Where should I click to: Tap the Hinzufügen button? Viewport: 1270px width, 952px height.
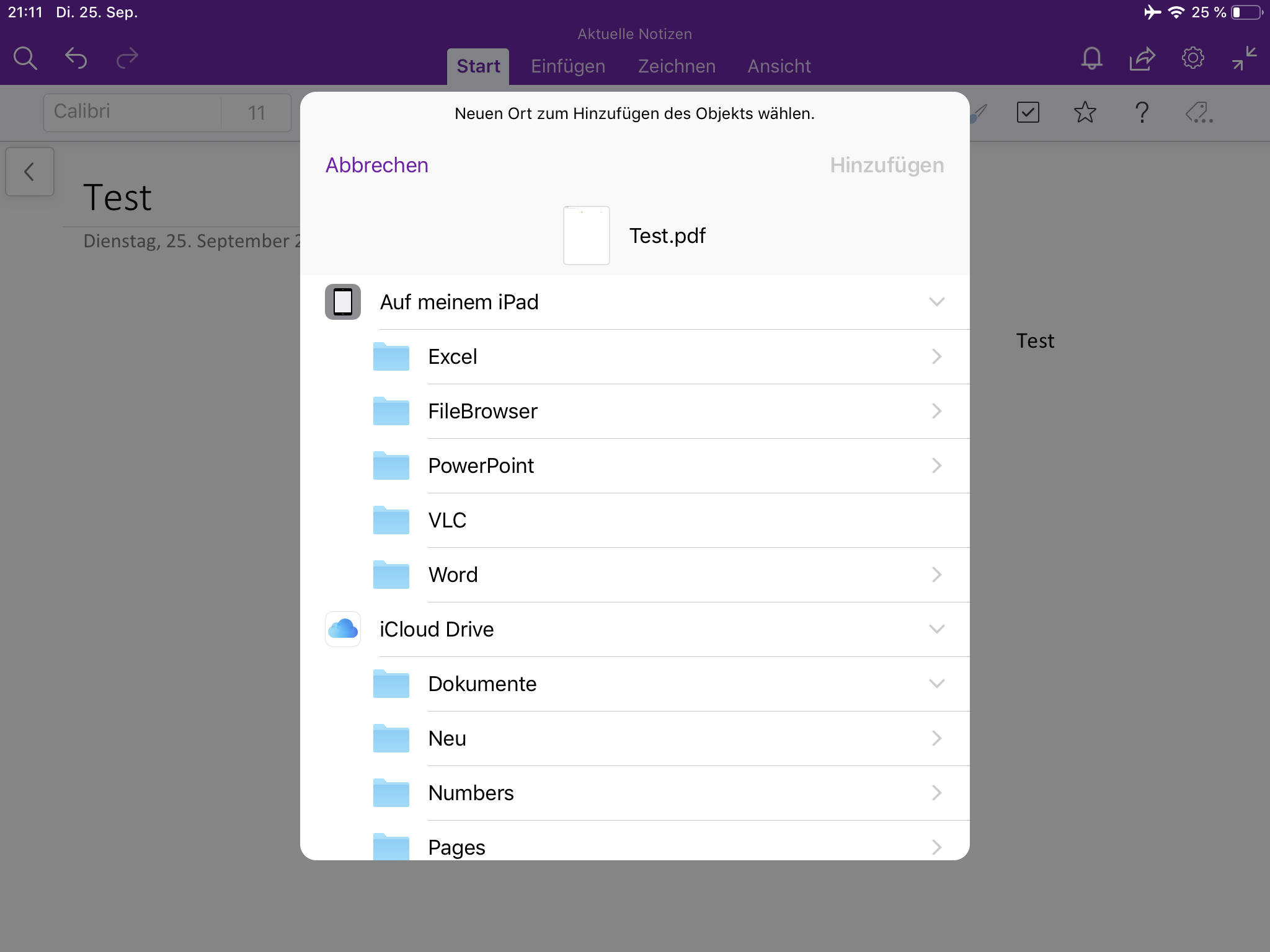tap(887, 165)
